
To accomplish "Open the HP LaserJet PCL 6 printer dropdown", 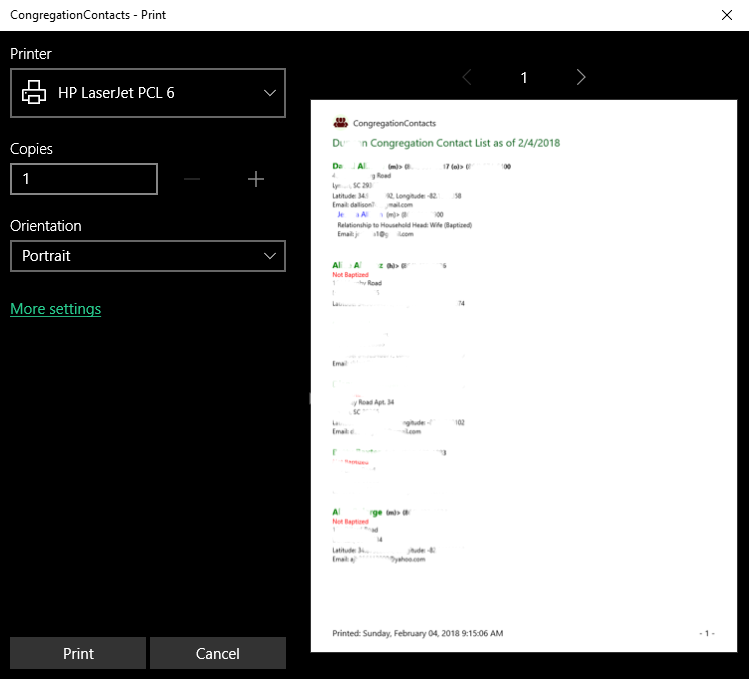I will click(x=148, y=93).
